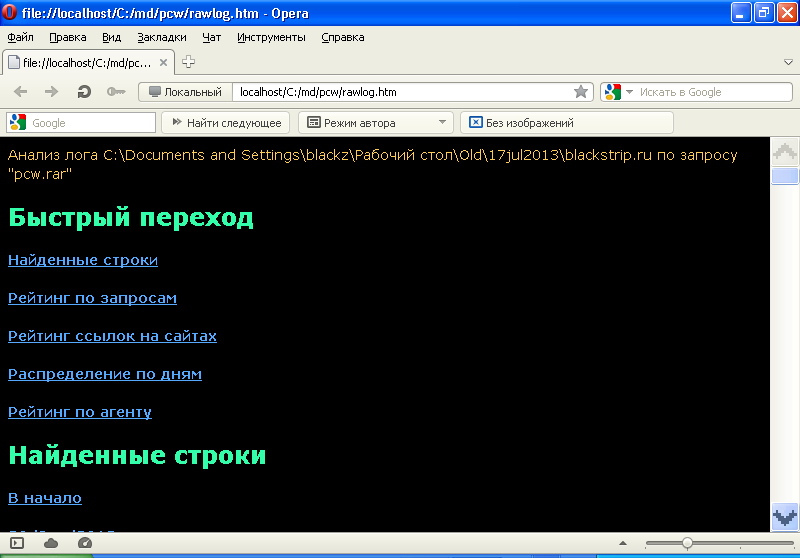Screen dimensions: 800x558
Task: Select the file://localhost/C:/md/pc... tab
Action: (x=88, y=63)
